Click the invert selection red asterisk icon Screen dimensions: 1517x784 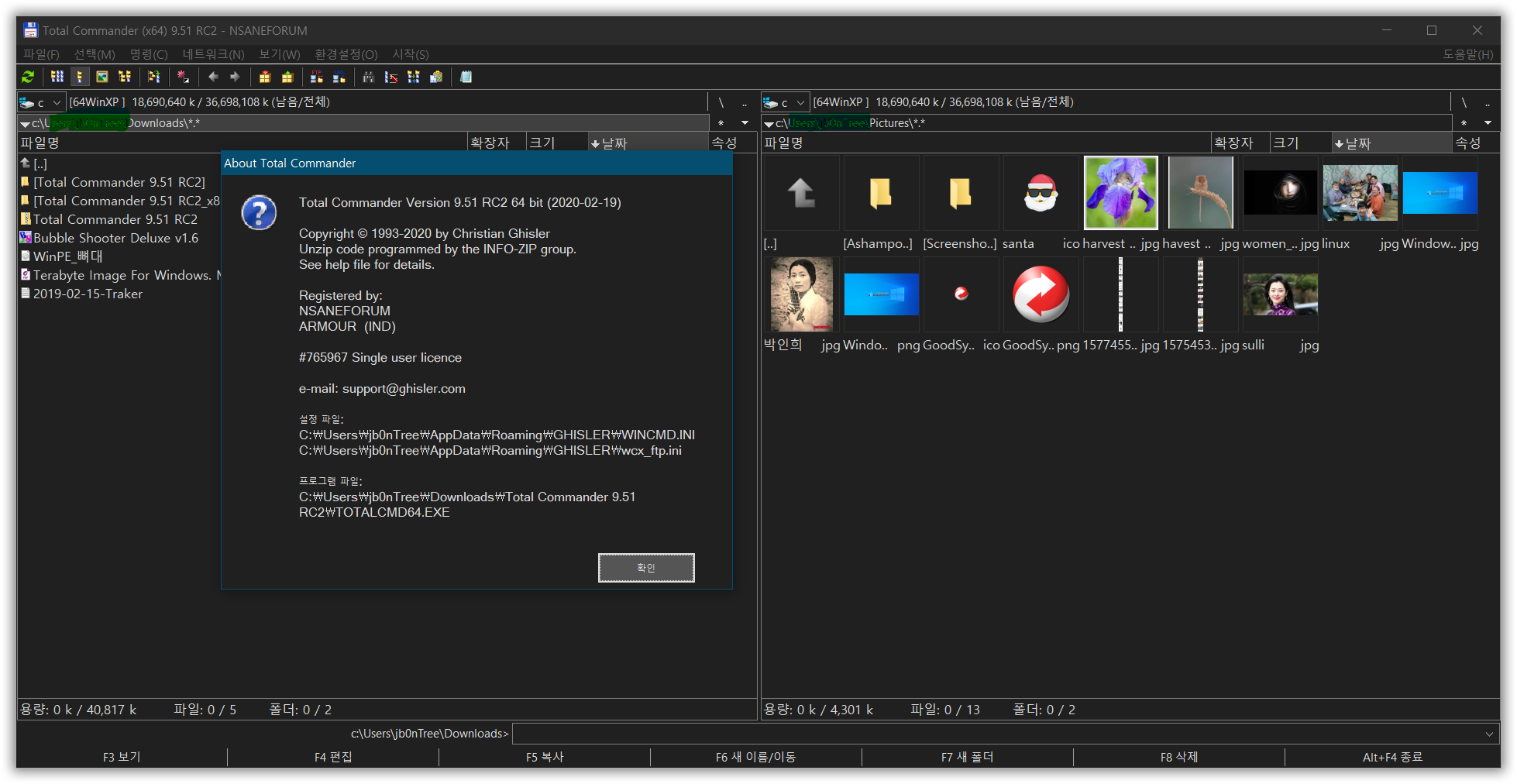[183, 77]
